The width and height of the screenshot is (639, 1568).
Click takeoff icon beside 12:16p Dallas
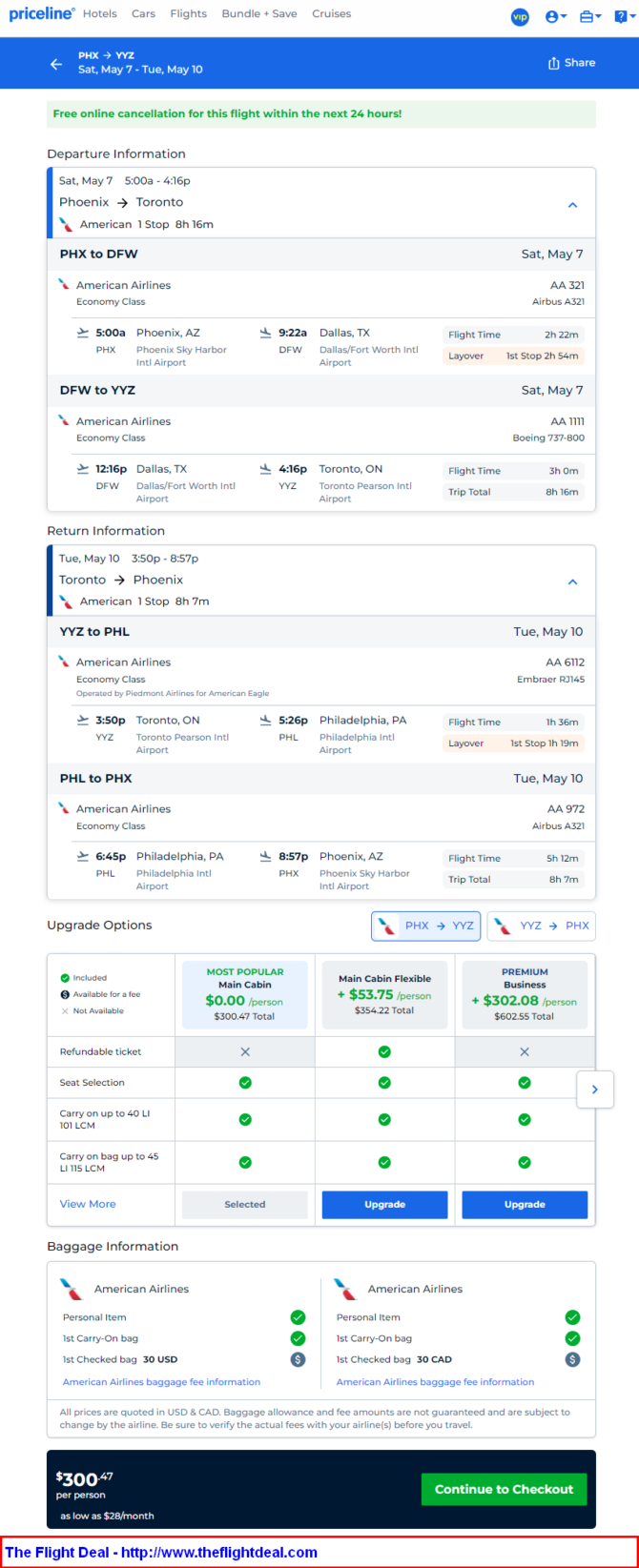pos(83,469)
